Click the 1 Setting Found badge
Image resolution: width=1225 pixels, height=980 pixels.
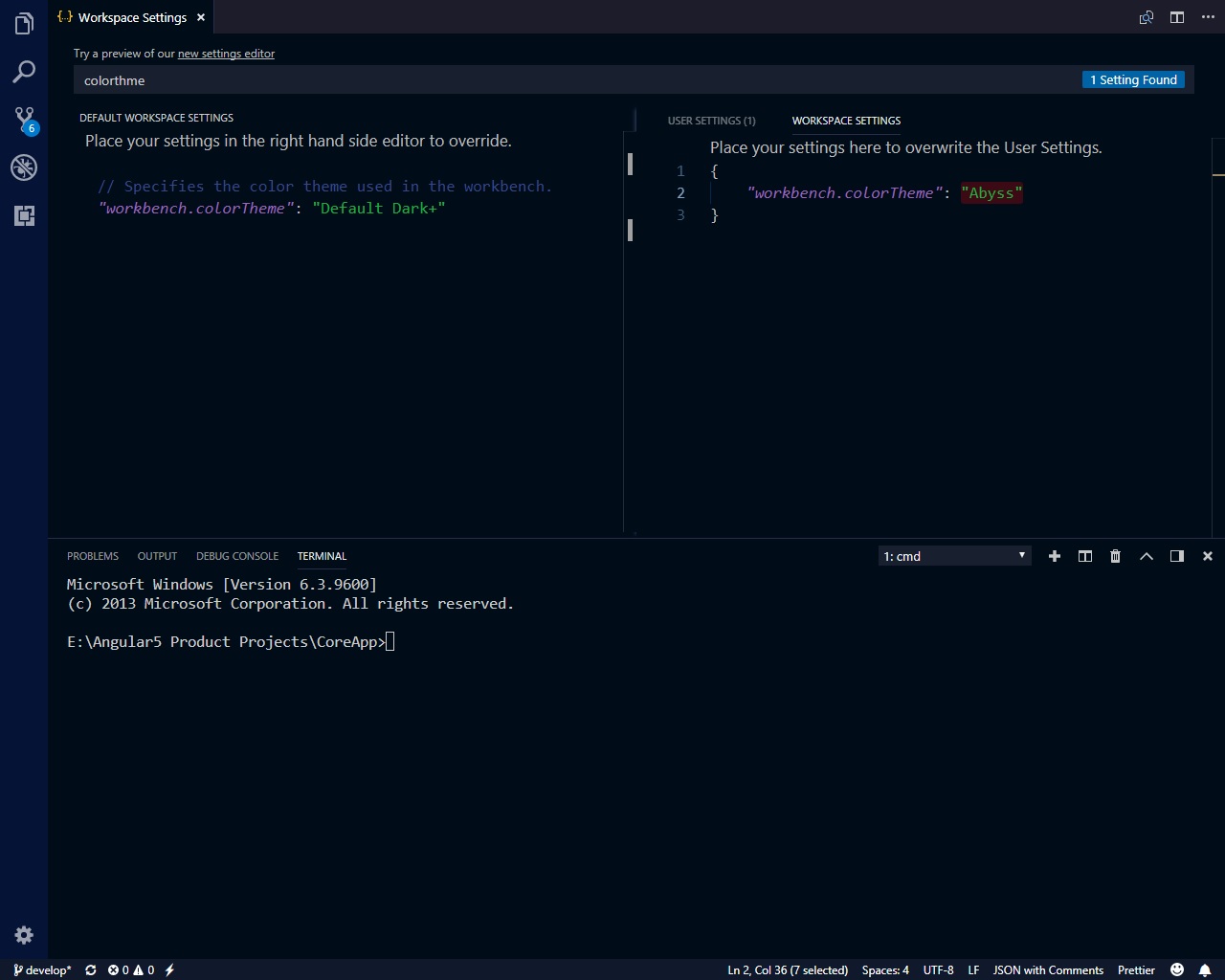pos(1133,80)
